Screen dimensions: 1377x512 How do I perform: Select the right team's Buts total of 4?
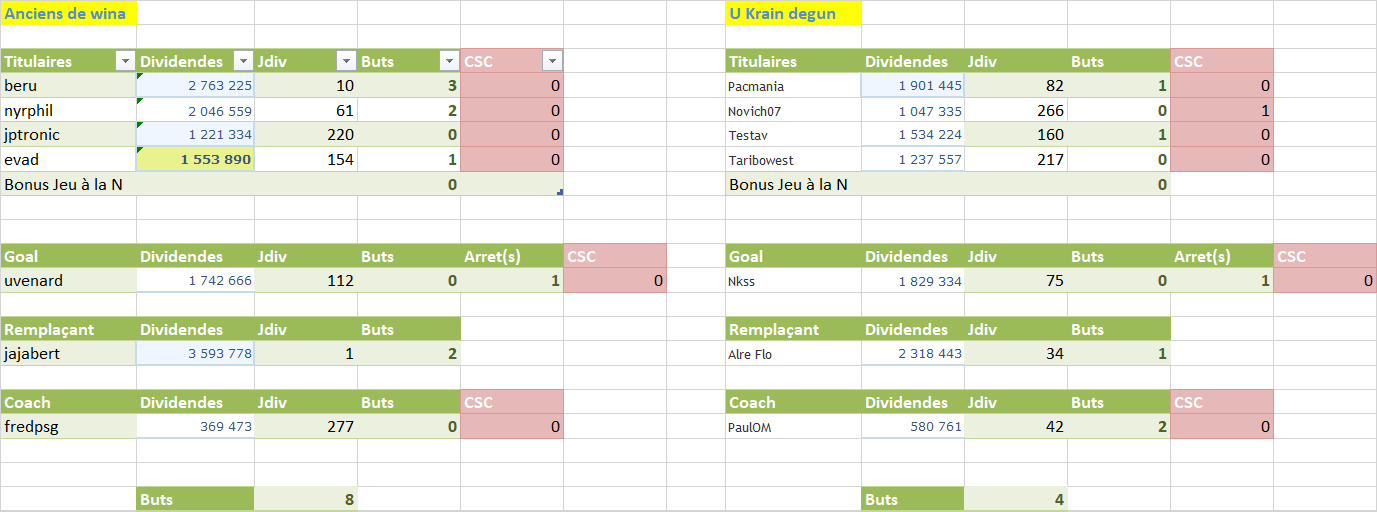coord(1015,499)
